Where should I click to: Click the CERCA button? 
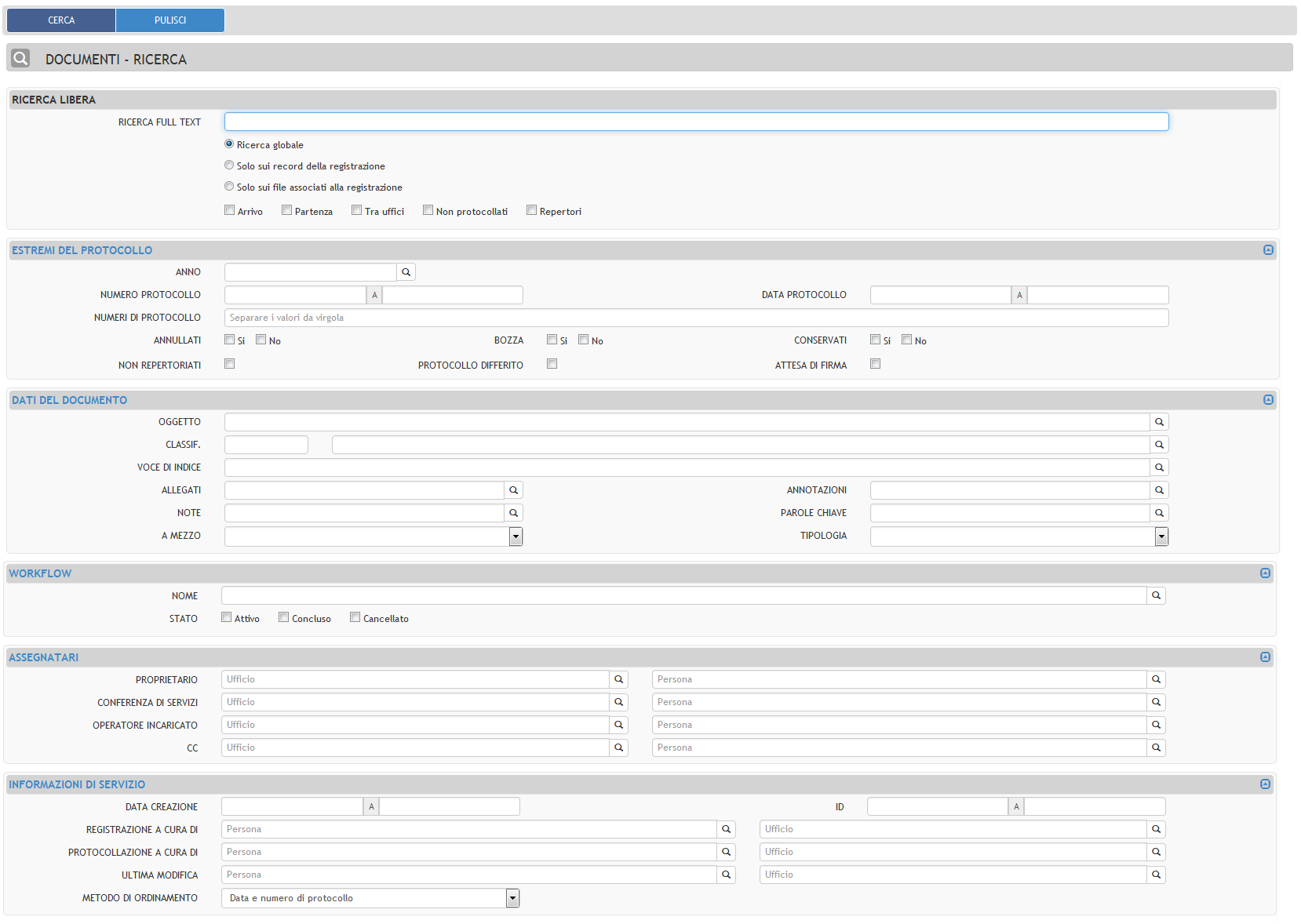point(61,20)
